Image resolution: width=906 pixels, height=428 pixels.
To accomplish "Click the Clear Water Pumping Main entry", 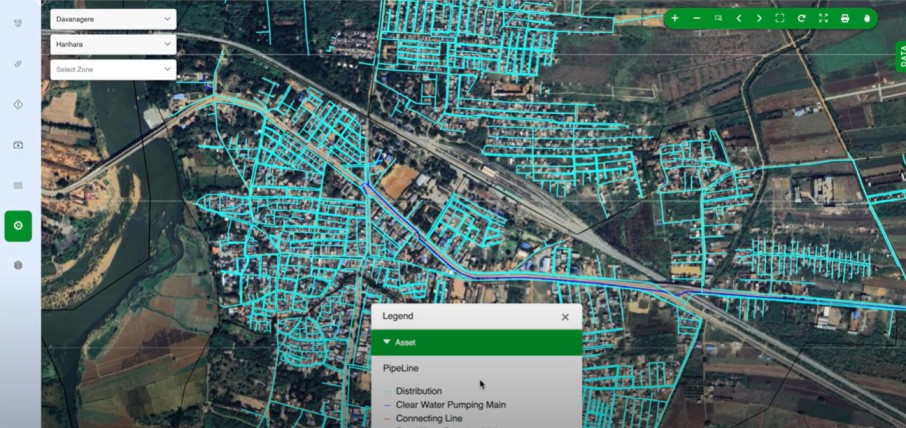I will click(x=451, y=405).
